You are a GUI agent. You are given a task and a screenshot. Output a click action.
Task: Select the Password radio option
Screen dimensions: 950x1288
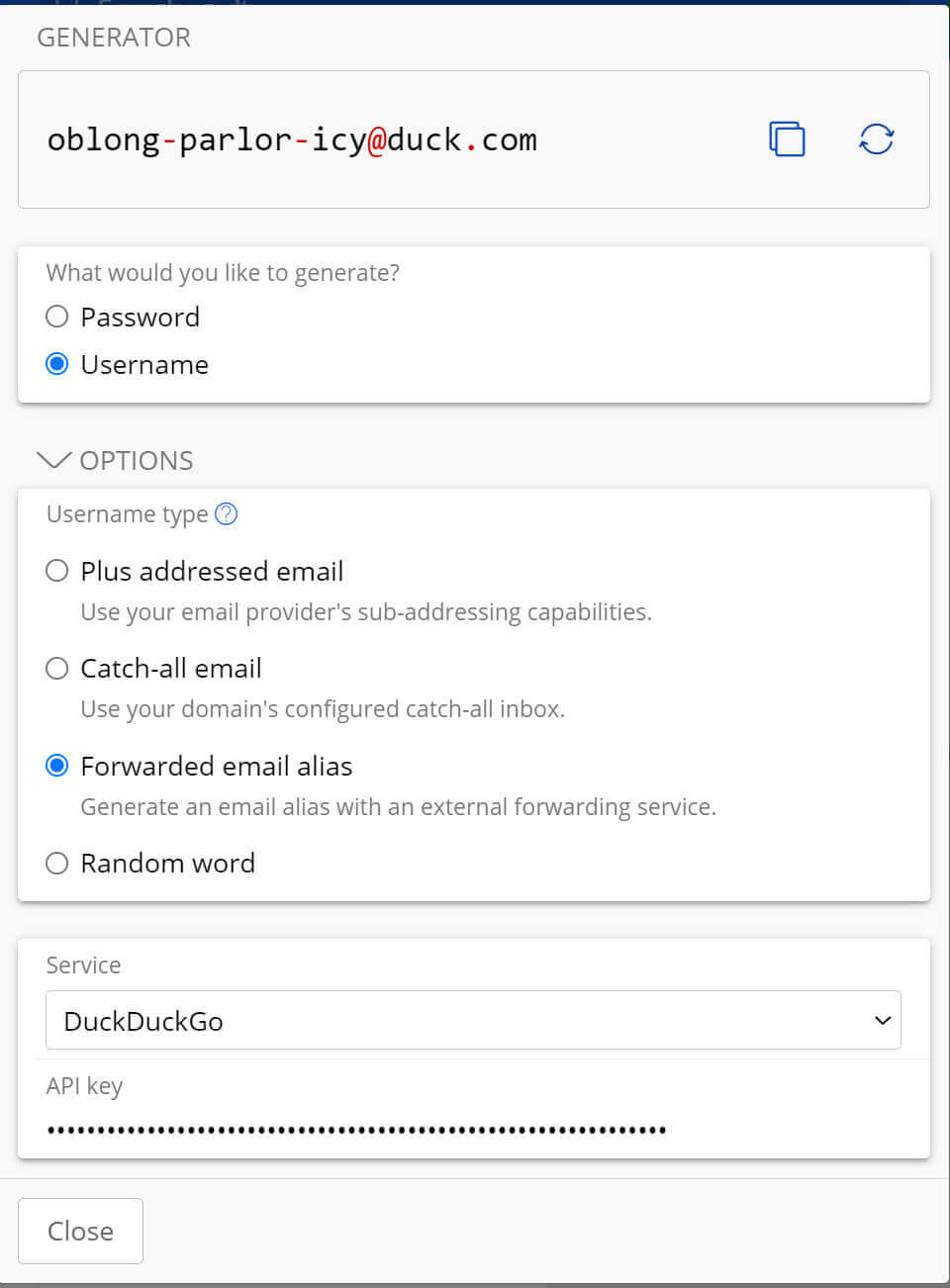point(57,317)
